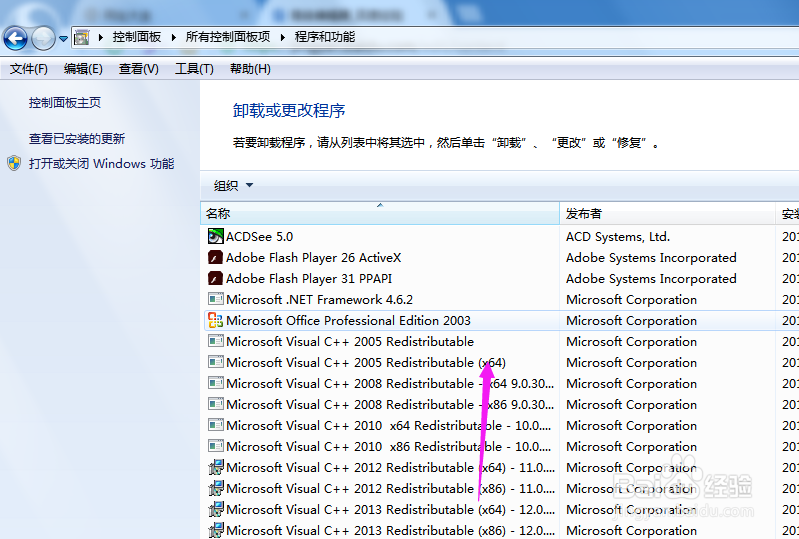Image resolution: width=799 pixels, height=539 pixels.
Task: Click the shield icon beside Windows 功能
Action: [14, 163]
